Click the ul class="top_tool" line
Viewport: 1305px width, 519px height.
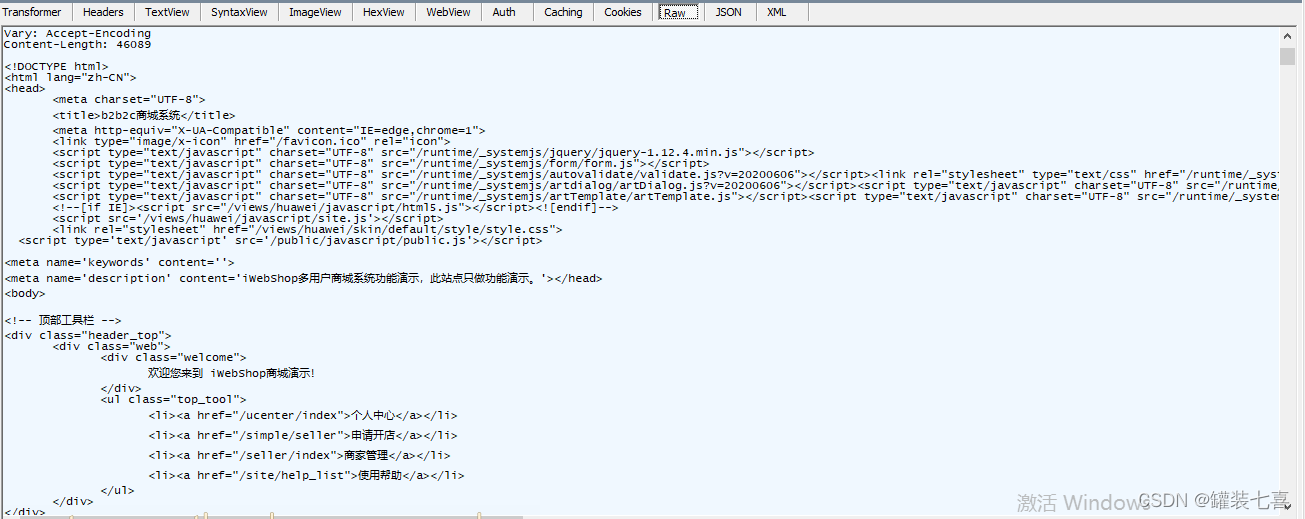click(173, 399)
